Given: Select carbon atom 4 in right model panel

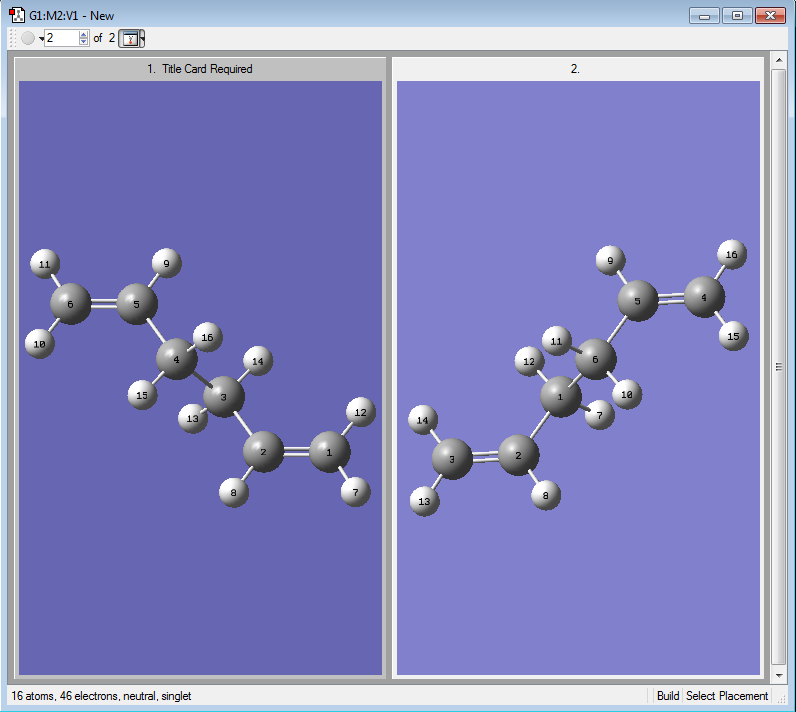Looking at the screenshot, I should [704, 298].
